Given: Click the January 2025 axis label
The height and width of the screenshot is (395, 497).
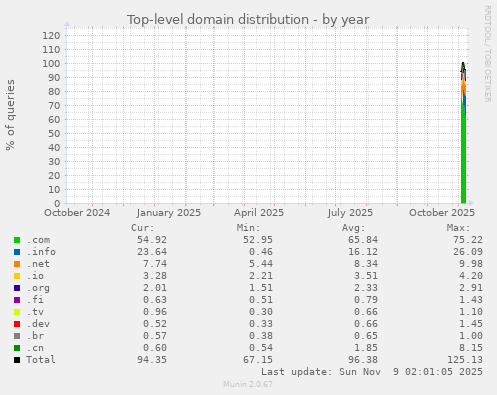Looking at the screenshot, I should 169,213.
